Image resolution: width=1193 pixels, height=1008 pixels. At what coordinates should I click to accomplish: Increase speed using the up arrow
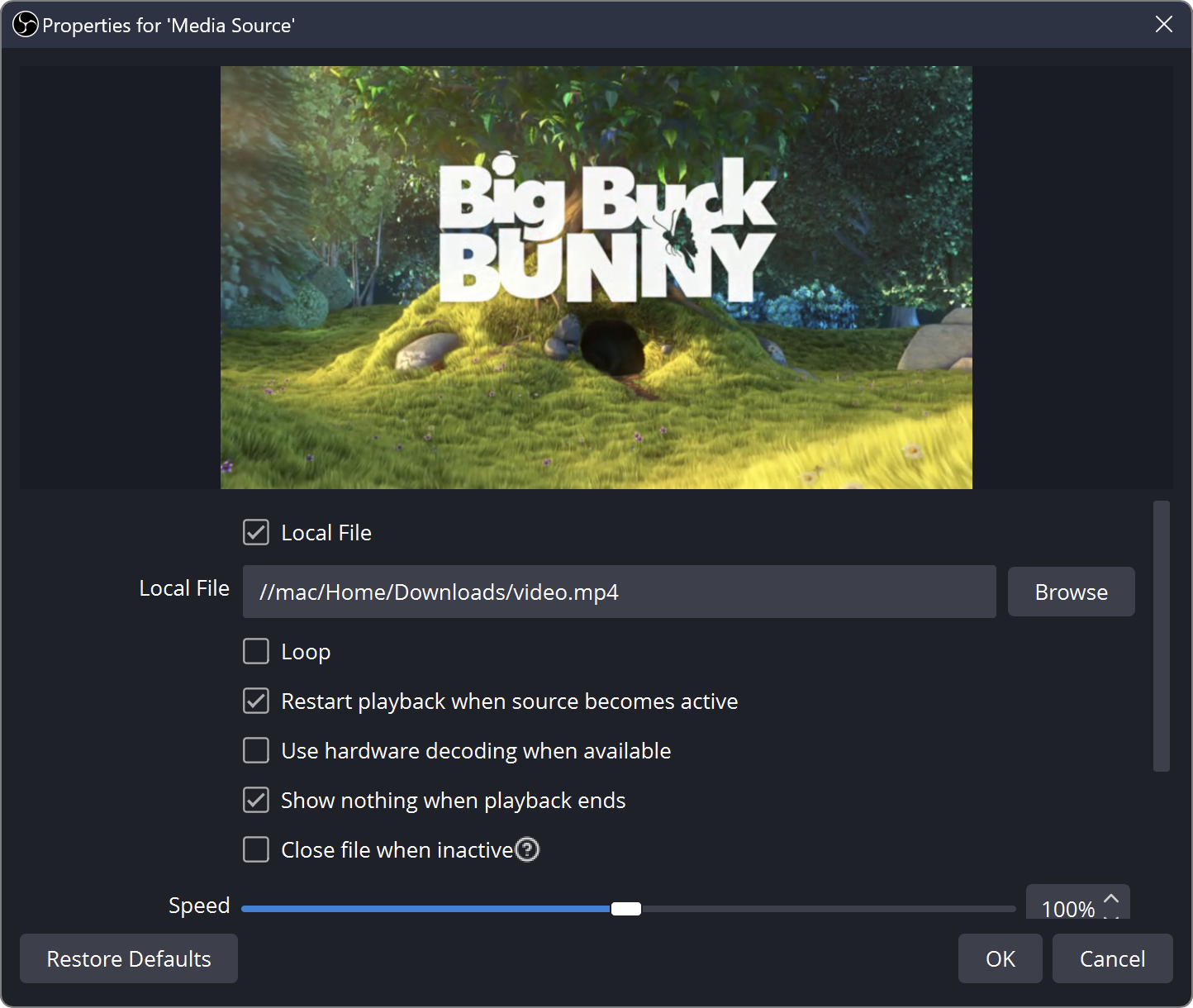pyautogui.click(x=1111, y=898)
